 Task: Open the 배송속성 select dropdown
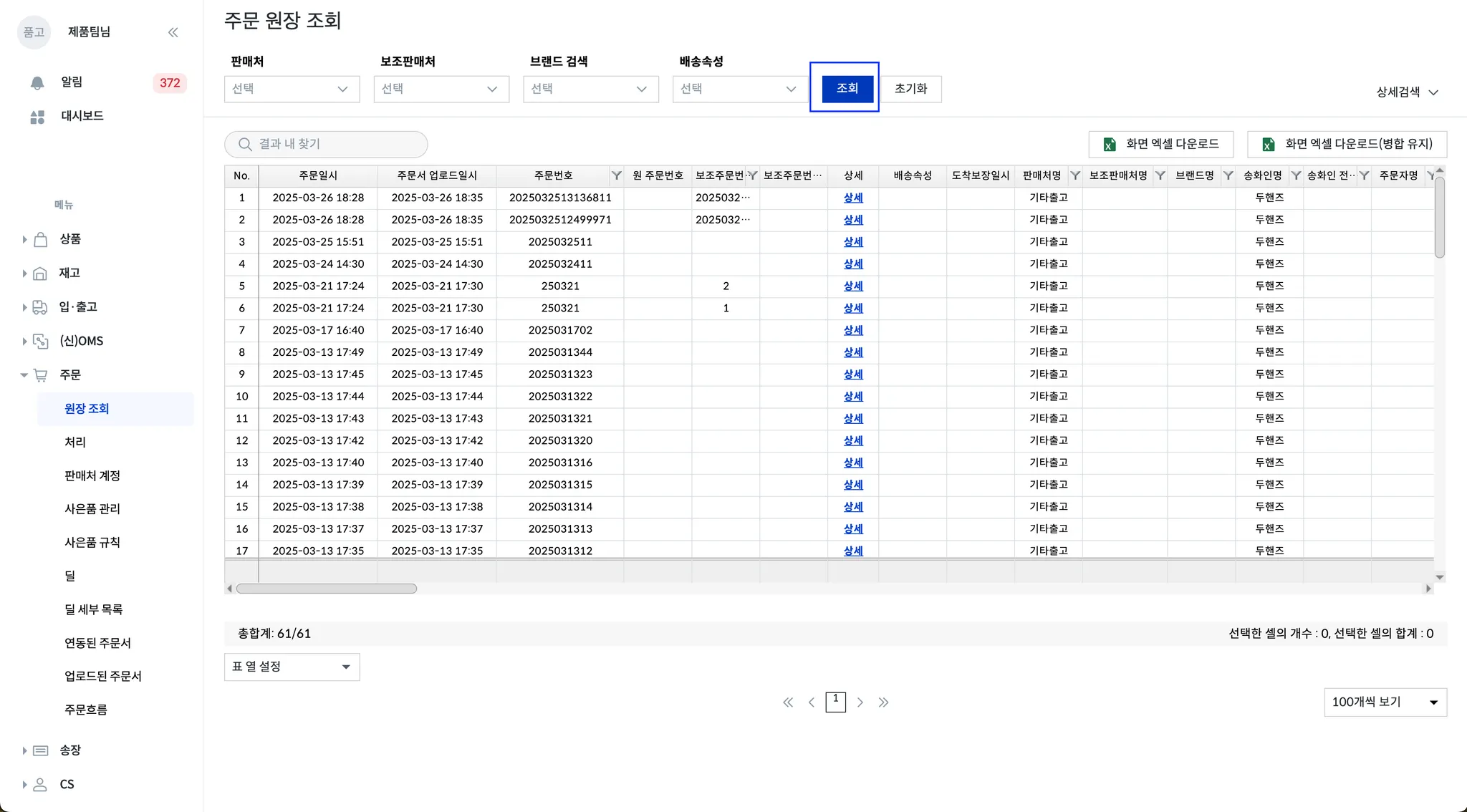(740, 89)
